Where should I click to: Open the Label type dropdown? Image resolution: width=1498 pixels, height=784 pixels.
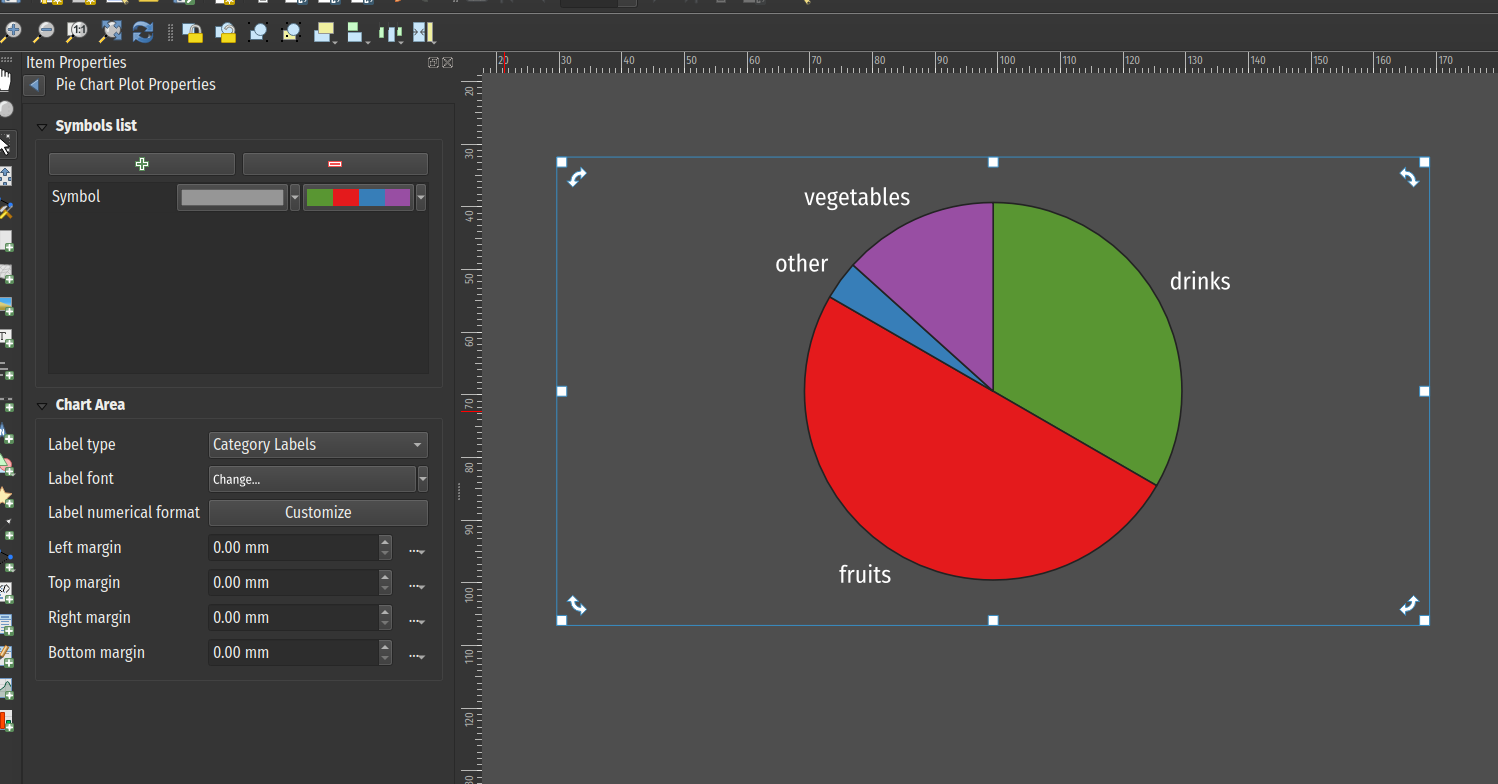pyautogui.click(x=318, y=445)
